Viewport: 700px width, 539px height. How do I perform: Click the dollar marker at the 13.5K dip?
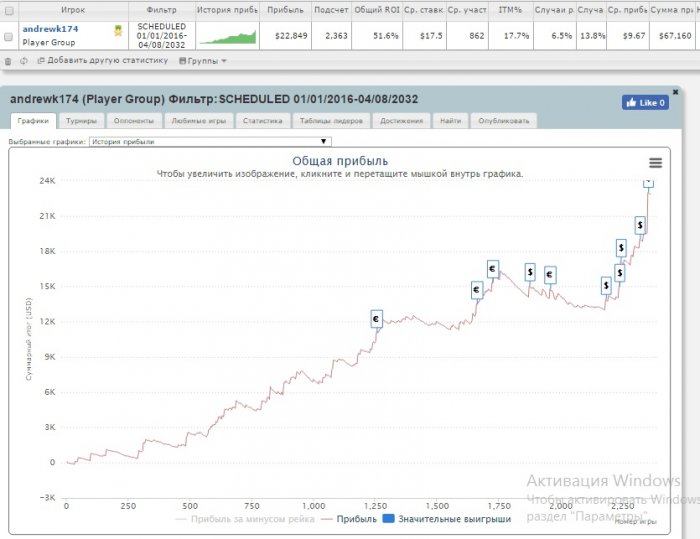pyautogui.click(x=606, y=285)
